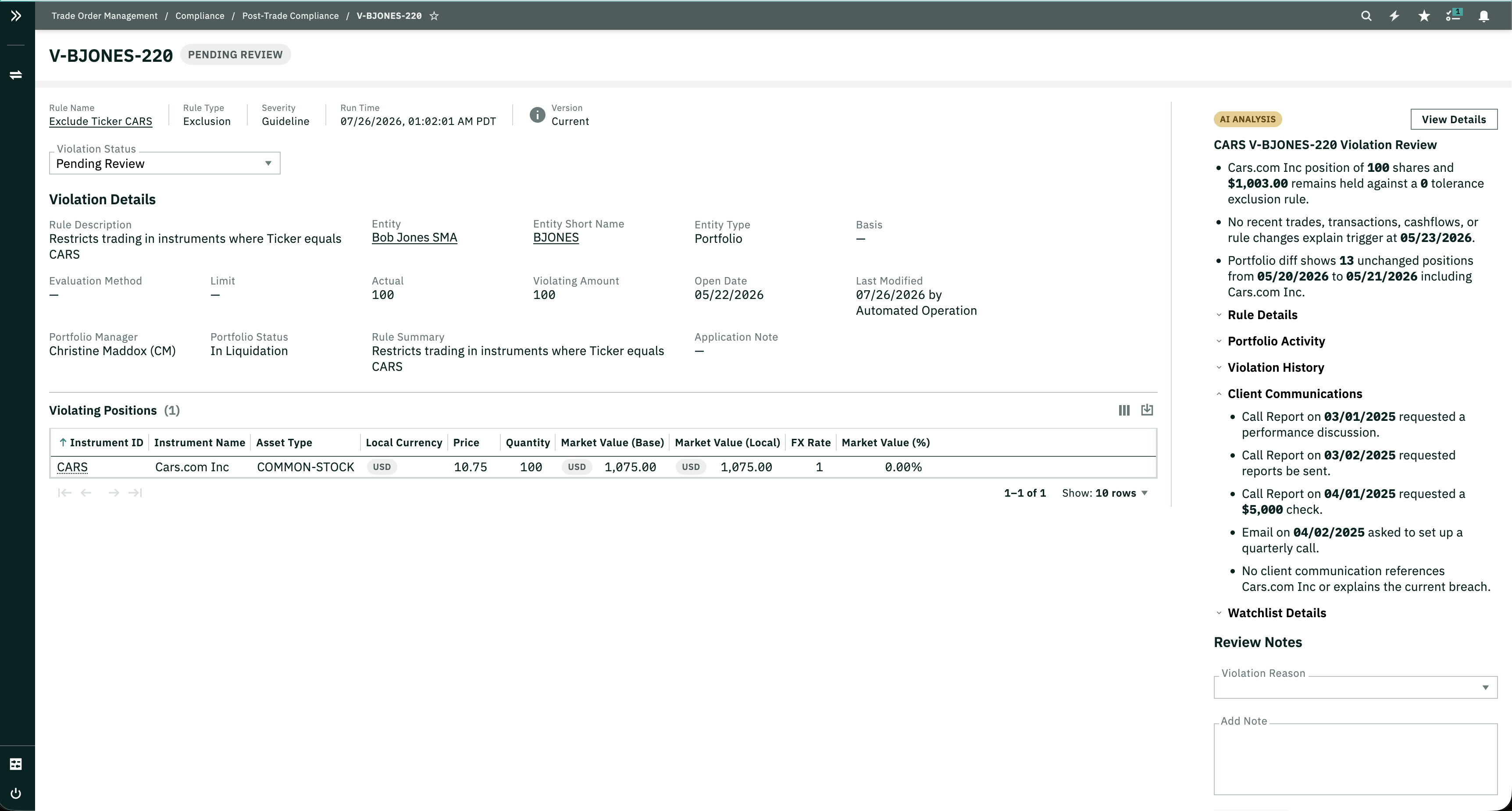Open the Bob Jones SMA entity link

pos(414,238)
